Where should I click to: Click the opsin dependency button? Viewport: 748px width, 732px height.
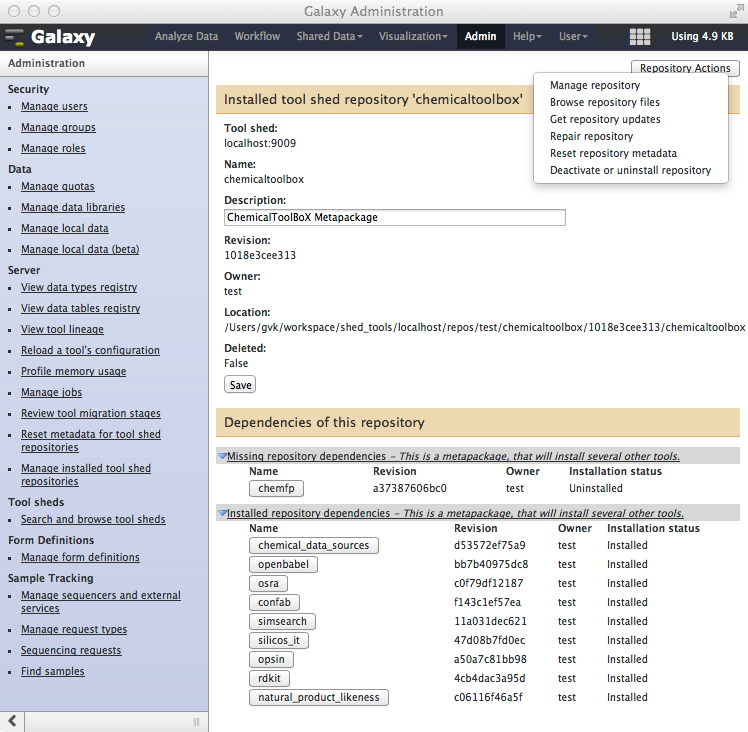[x=271, y=659]
